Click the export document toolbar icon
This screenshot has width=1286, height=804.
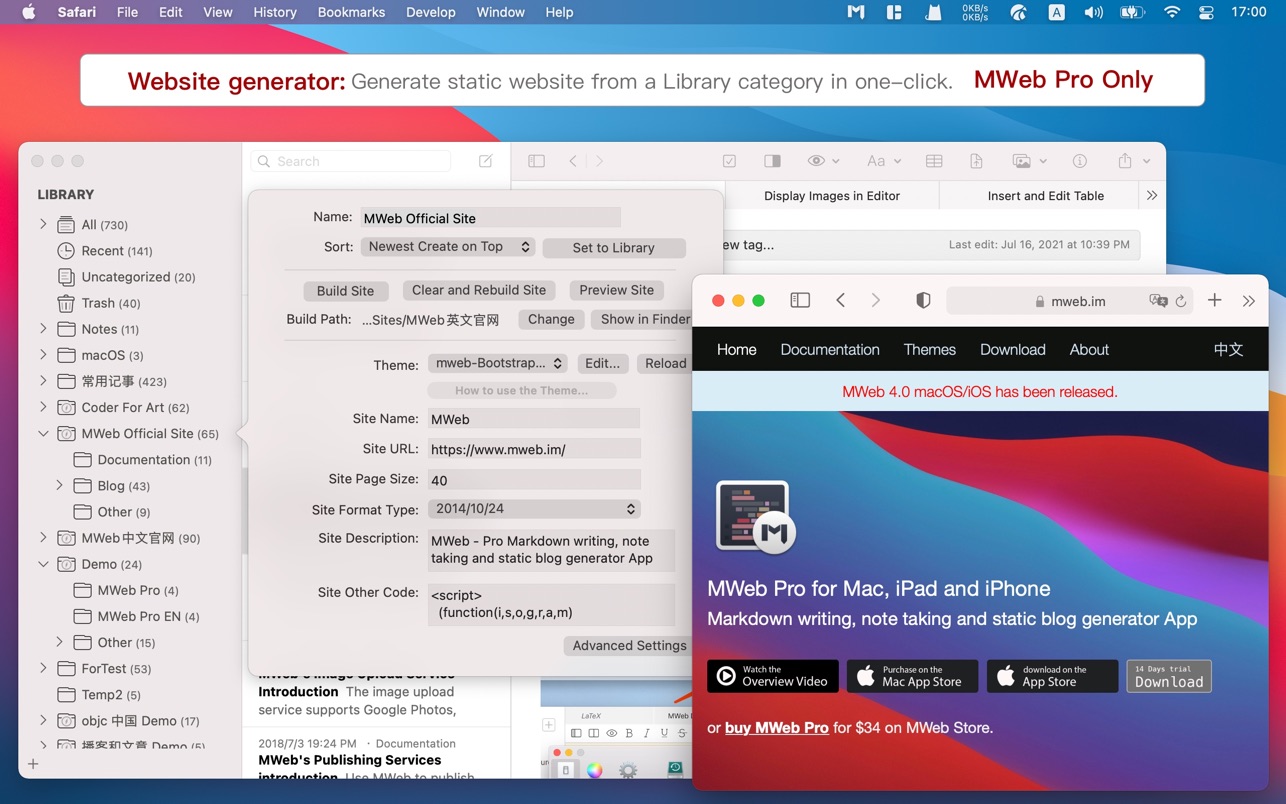976,161
